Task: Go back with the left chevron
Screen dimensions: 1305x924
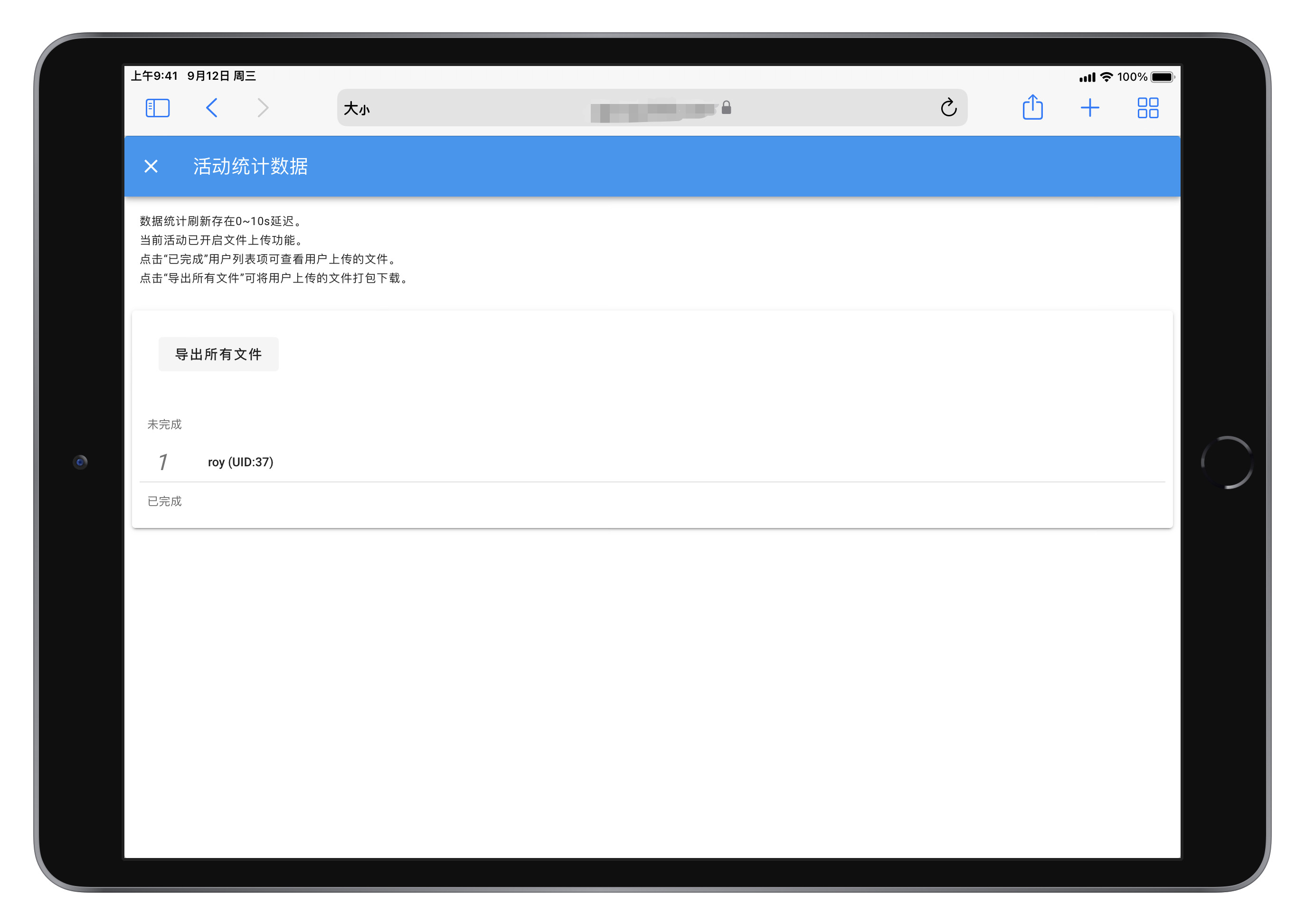Action: [212, 108]
